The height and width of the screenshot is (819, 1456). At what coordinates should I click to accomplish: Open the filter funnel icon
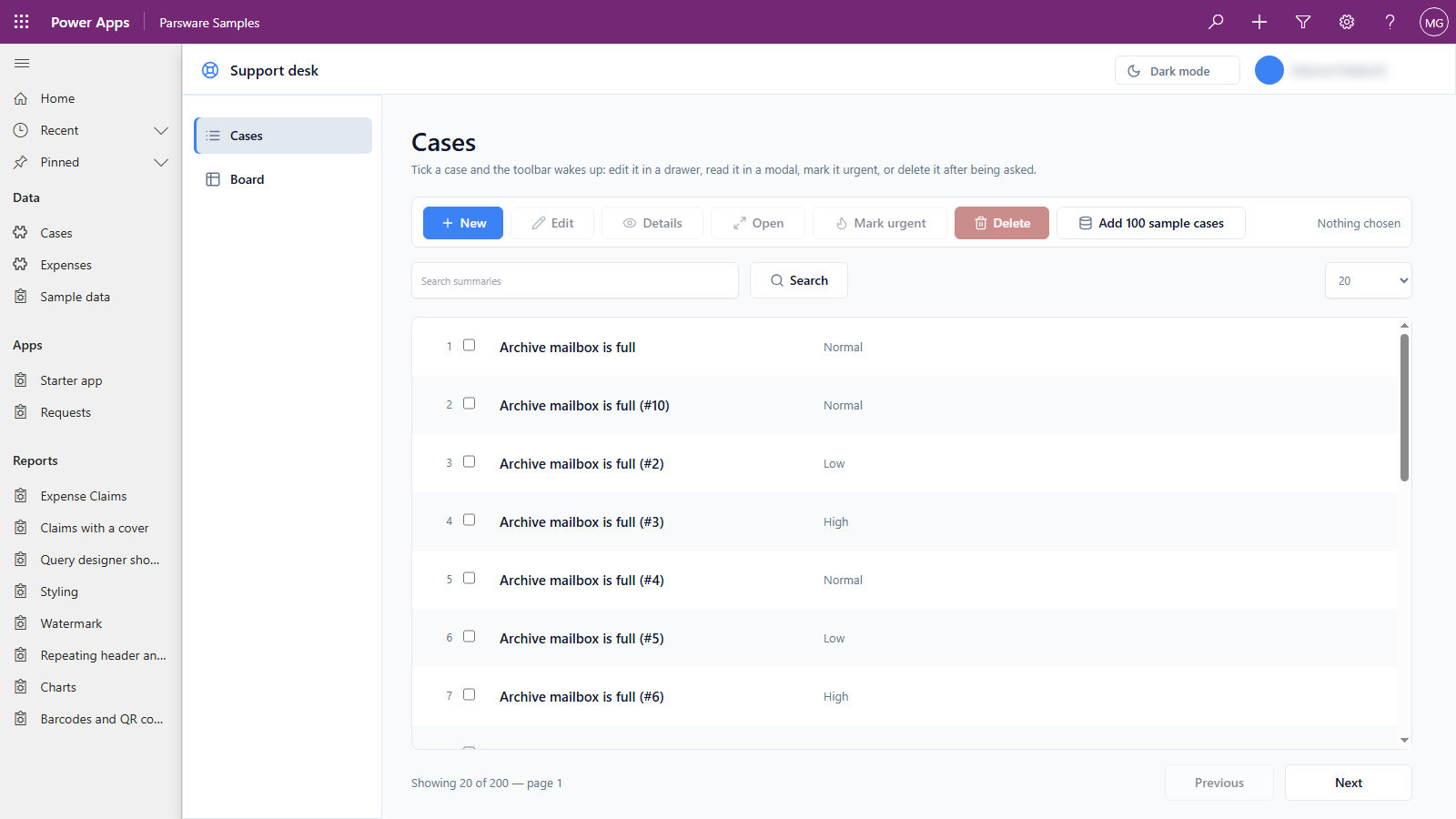[x=1303, y=22]
